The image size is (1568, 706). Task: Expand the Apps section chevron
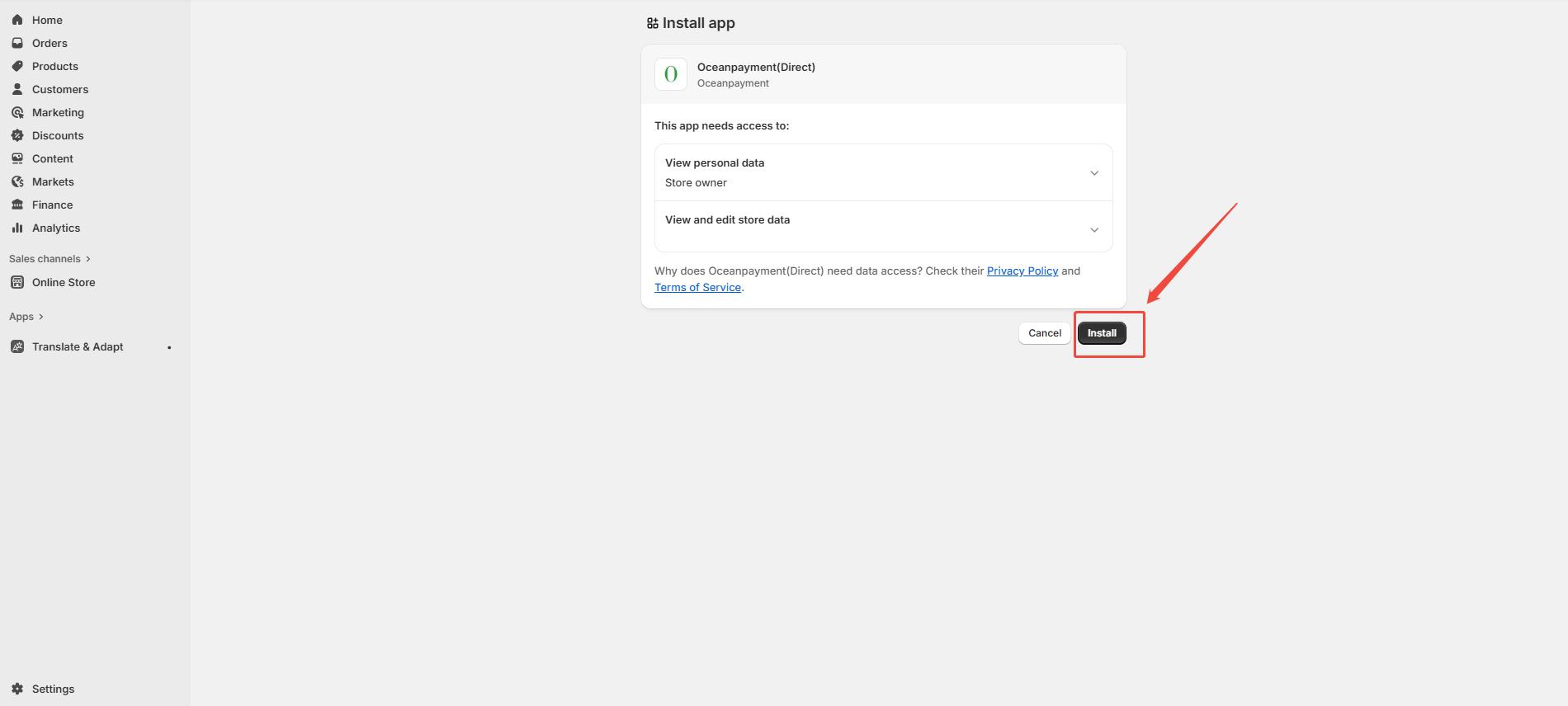pos(40,317)
